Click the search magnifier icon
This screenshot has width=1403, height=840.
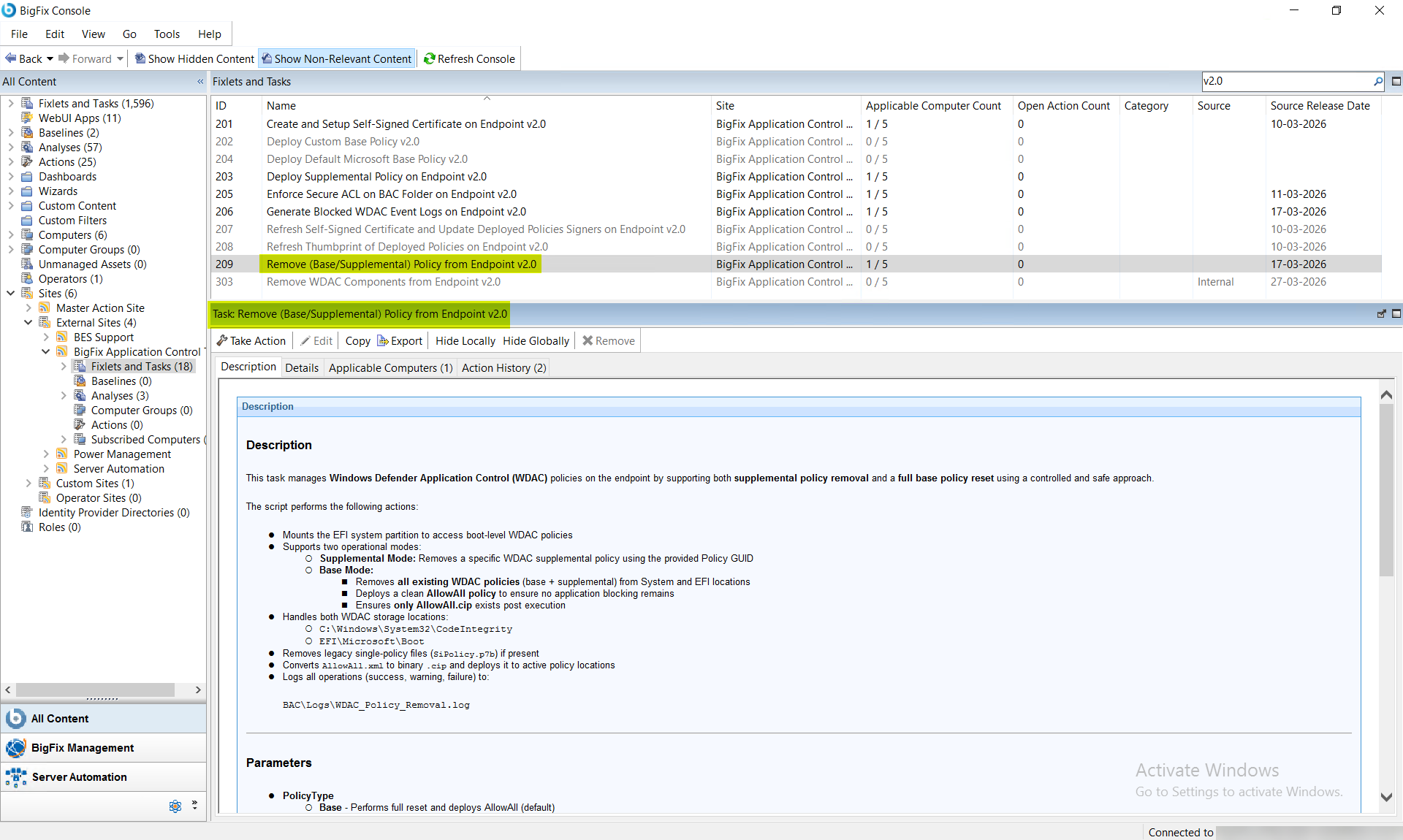(1378, 81)
